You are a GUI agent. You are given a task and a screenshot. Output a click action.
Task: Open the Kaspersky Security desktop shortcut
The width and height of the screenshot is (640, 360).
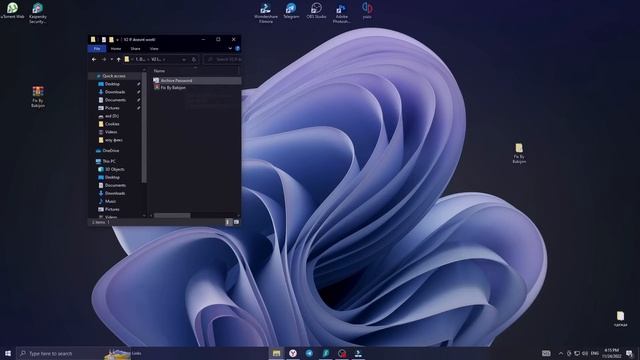point(38,13)
